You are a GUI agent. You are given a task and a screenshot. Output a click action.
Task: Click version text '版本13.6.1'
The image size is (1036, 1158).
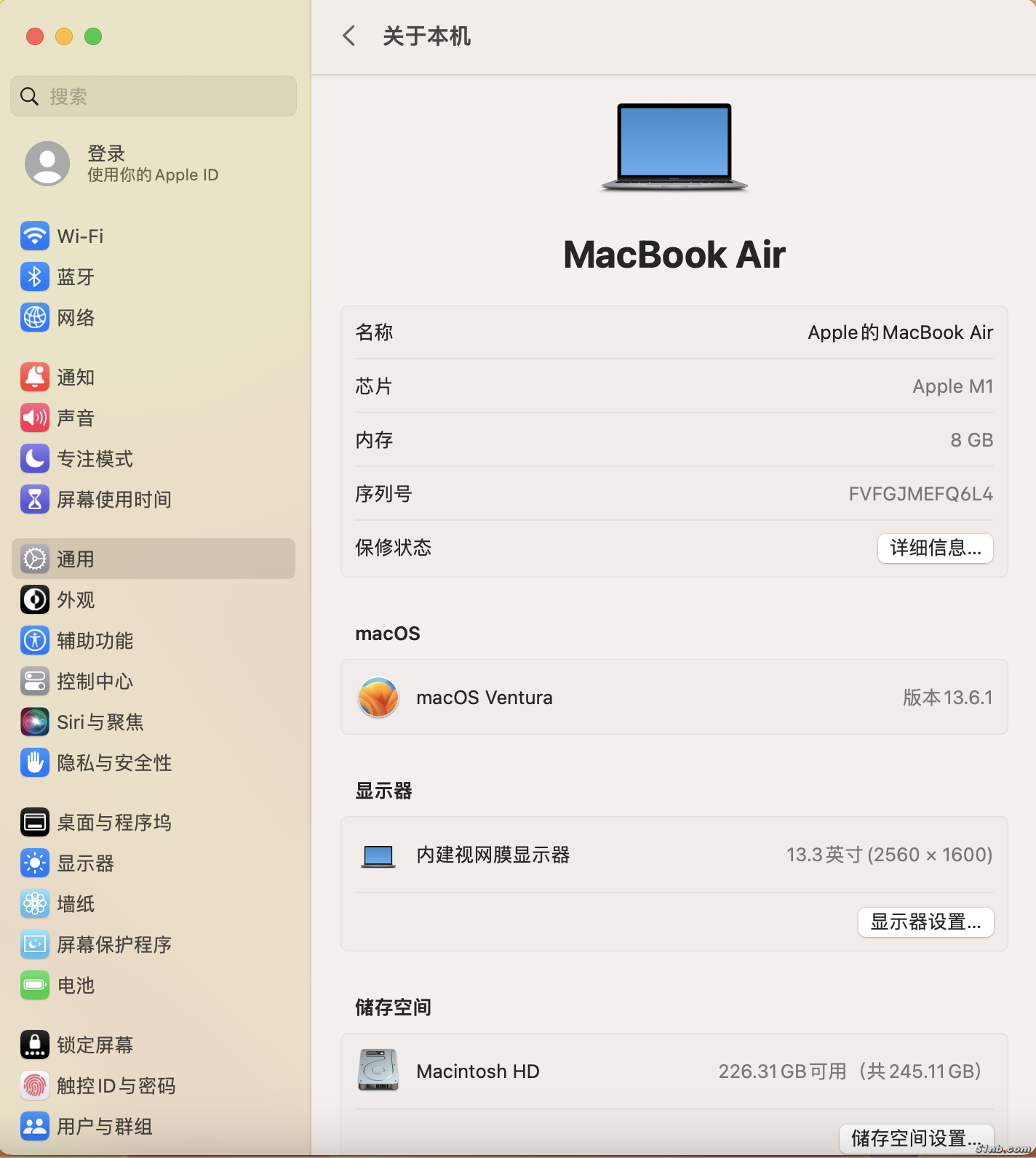pos(948,698)
